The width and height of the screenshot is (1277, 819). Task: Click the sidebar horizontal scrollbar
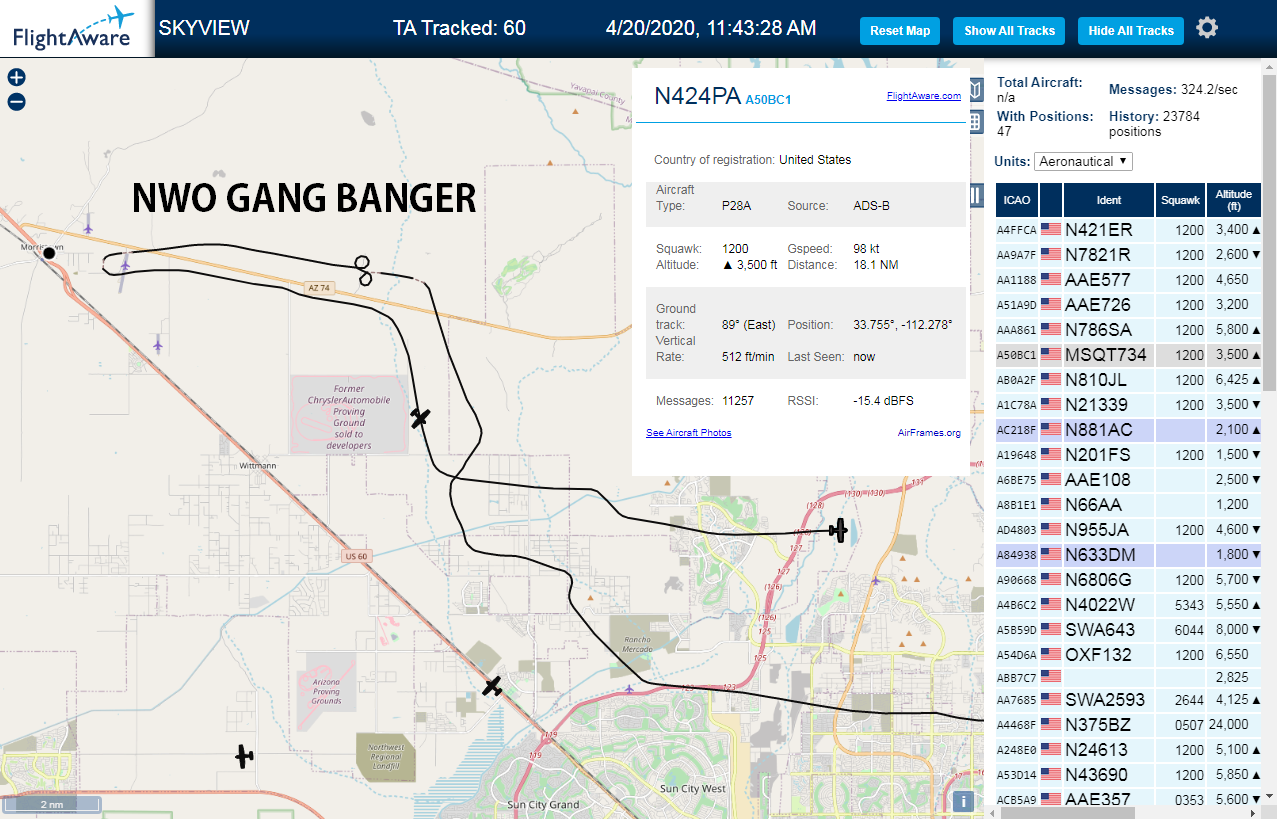click(x=1065, y=812)
